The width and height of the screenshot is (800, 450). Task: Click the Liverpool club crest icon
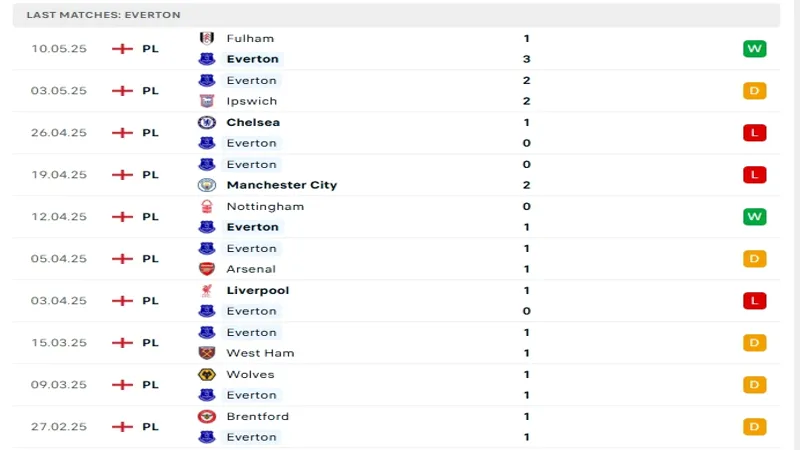coord(207,290)
